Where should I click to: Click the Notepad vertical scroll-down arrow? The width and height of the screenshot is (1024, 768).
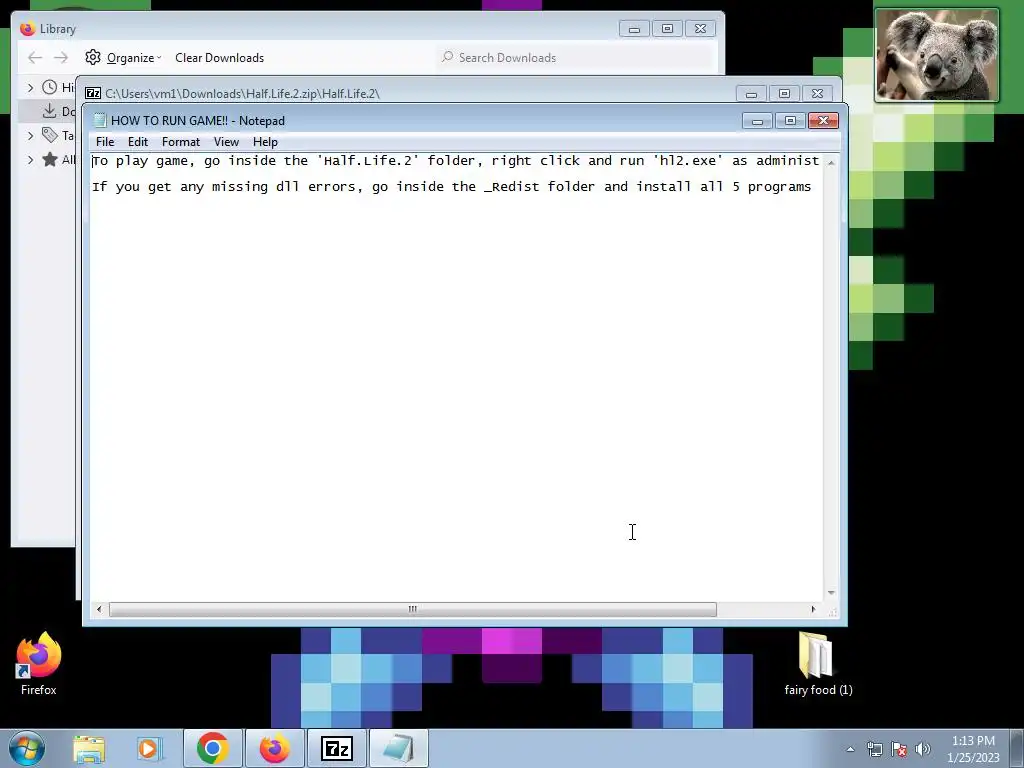pos(831,593)
